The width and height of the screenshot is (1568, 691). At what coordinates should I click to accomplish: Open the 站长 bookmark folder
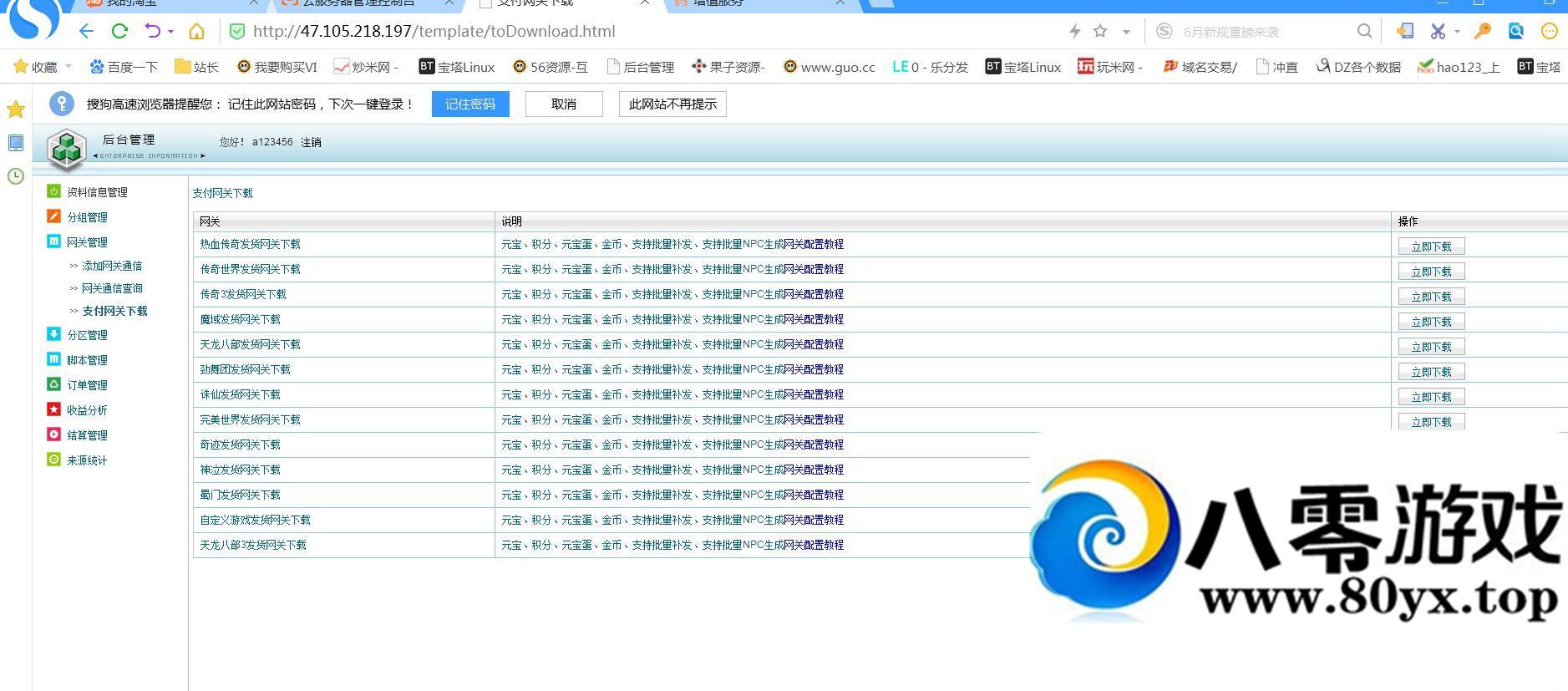coord(196,67)
